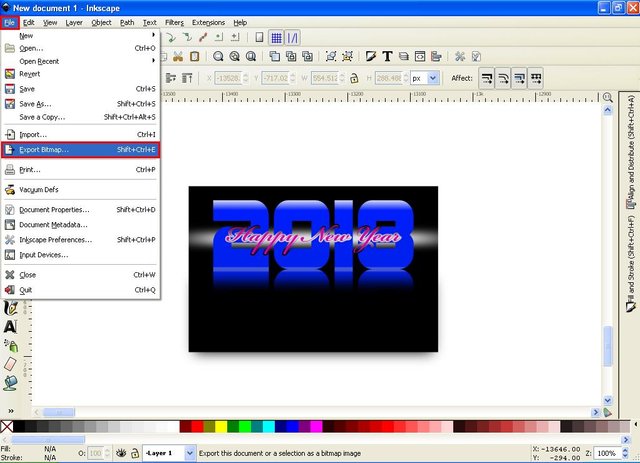Open the Edit menu

[29, 22]
